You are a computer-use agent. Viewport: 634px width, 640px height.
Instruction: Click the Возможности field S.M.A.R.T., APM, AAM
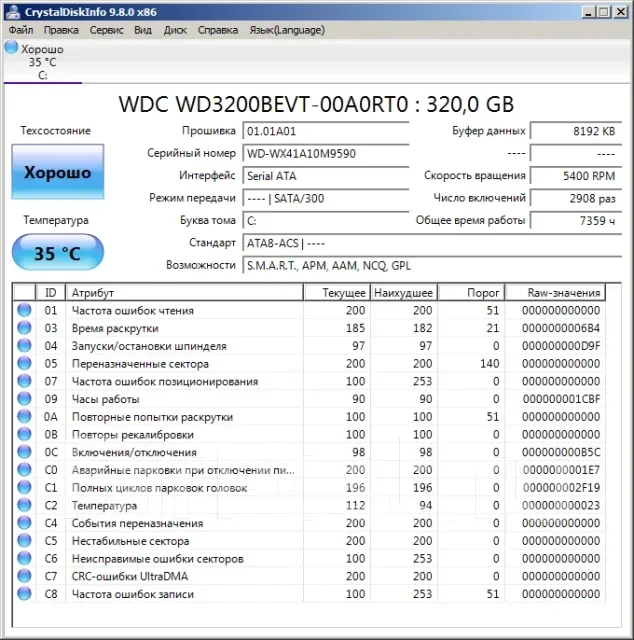432,266
